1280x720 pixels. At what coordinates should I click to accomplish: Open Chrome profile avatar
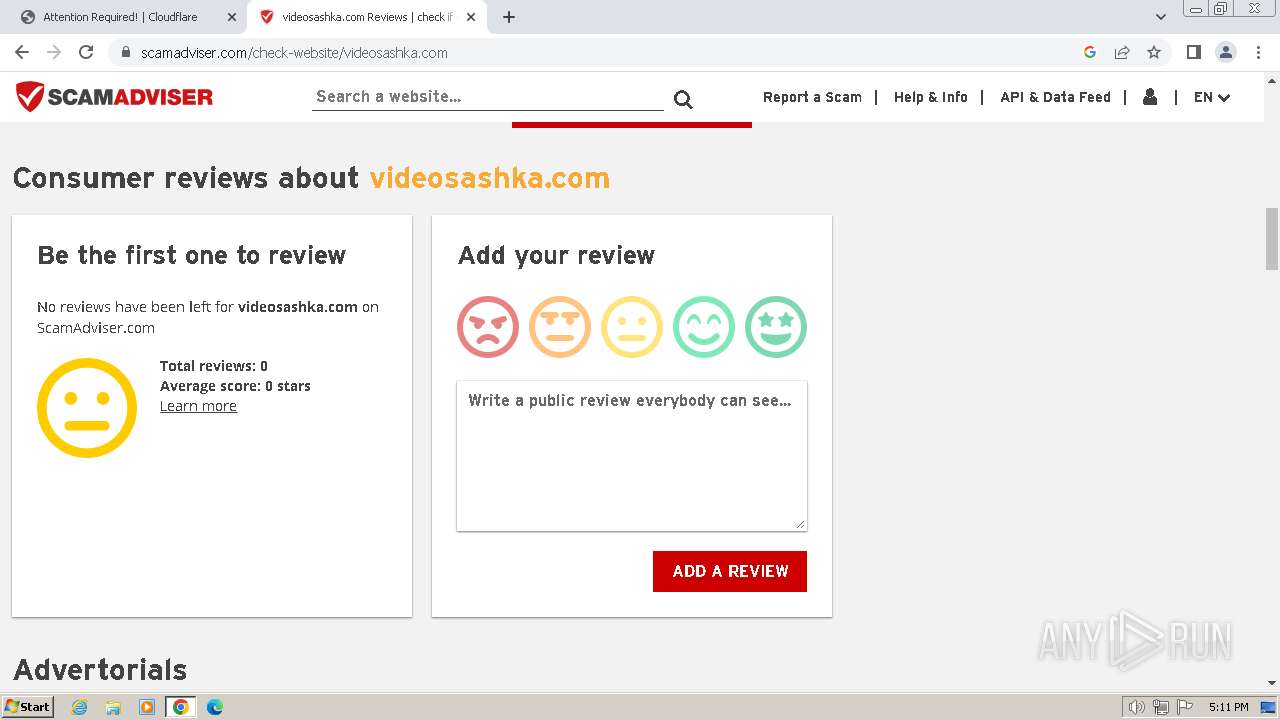[1225, 52]
